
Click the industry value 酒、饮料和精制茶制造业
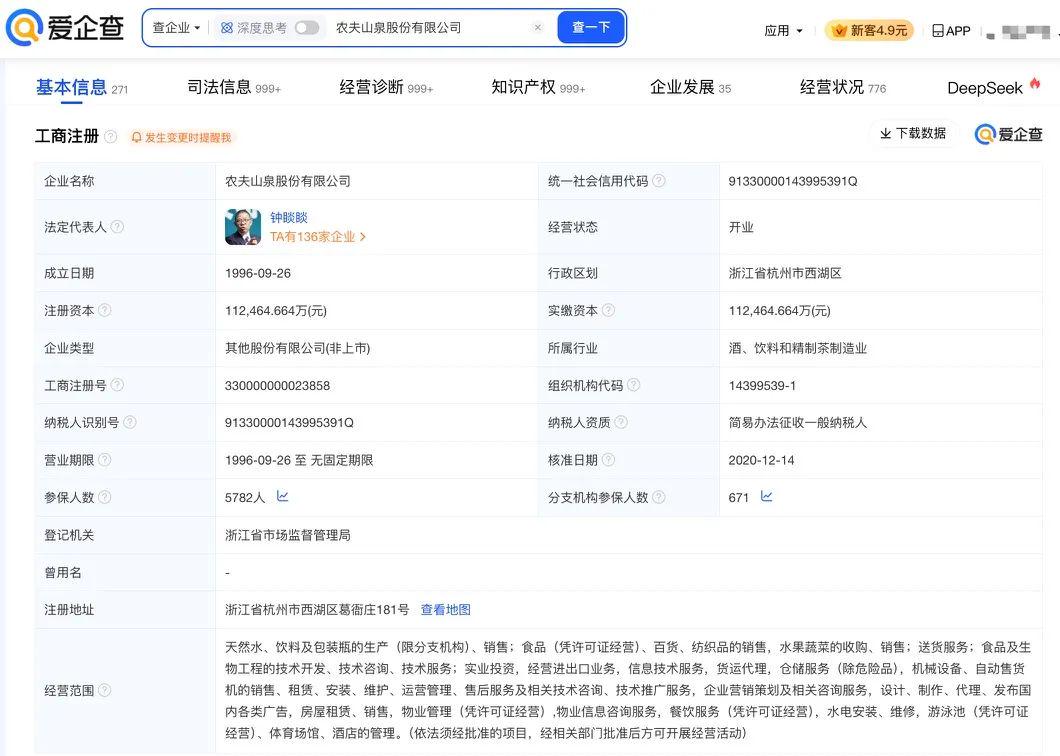coord(798,348)
